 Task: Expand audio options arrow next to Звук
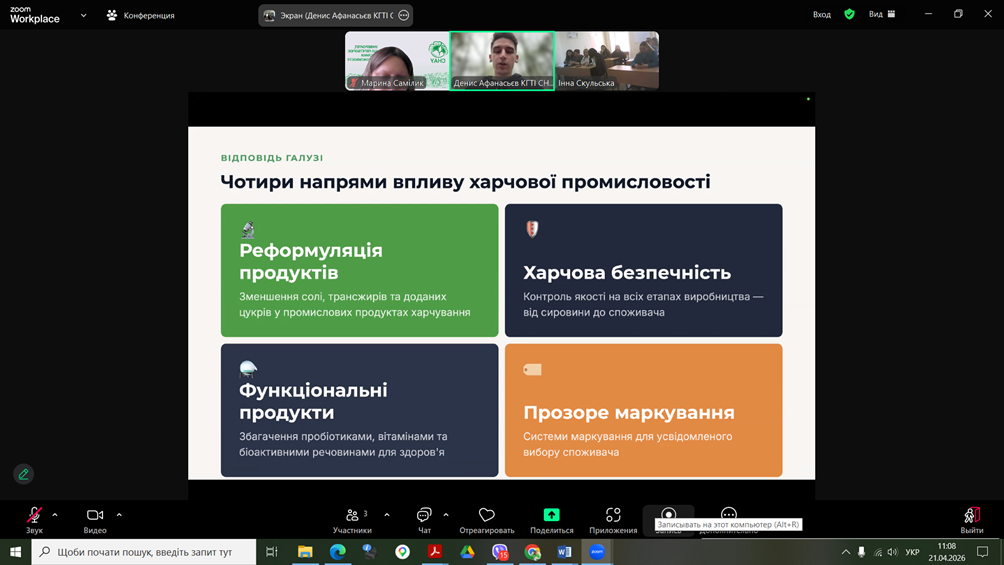click(55, 515)
